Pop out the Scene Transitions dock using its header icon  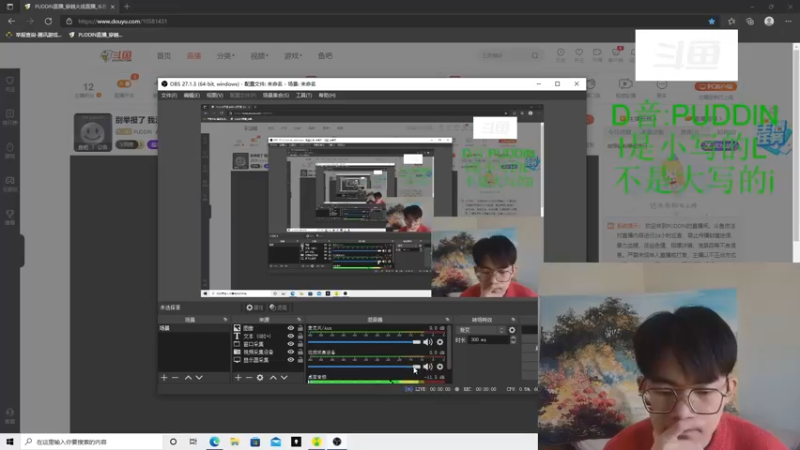(513, 319)
